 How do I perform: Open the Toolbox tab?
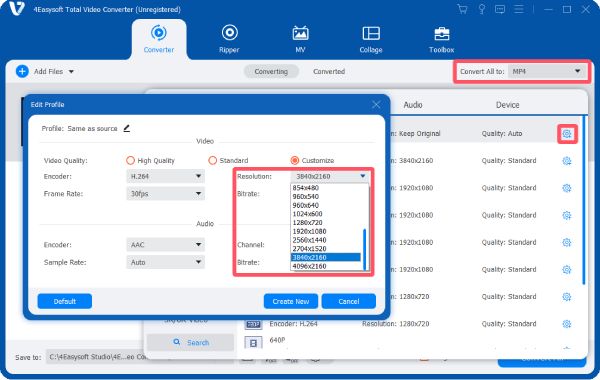point(442,39)
